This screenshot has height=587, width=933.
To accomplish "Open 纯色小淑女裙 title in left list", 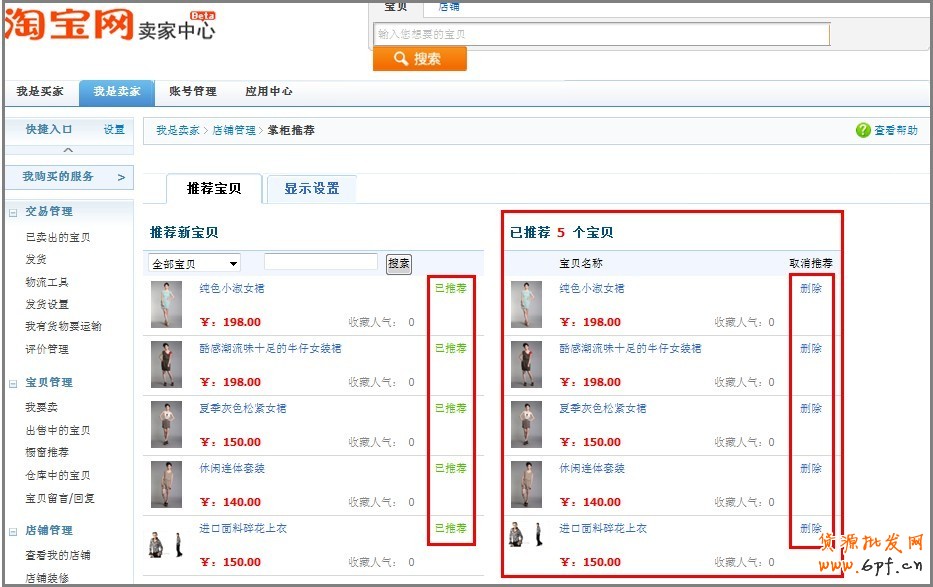I will [x=231, y=288].
